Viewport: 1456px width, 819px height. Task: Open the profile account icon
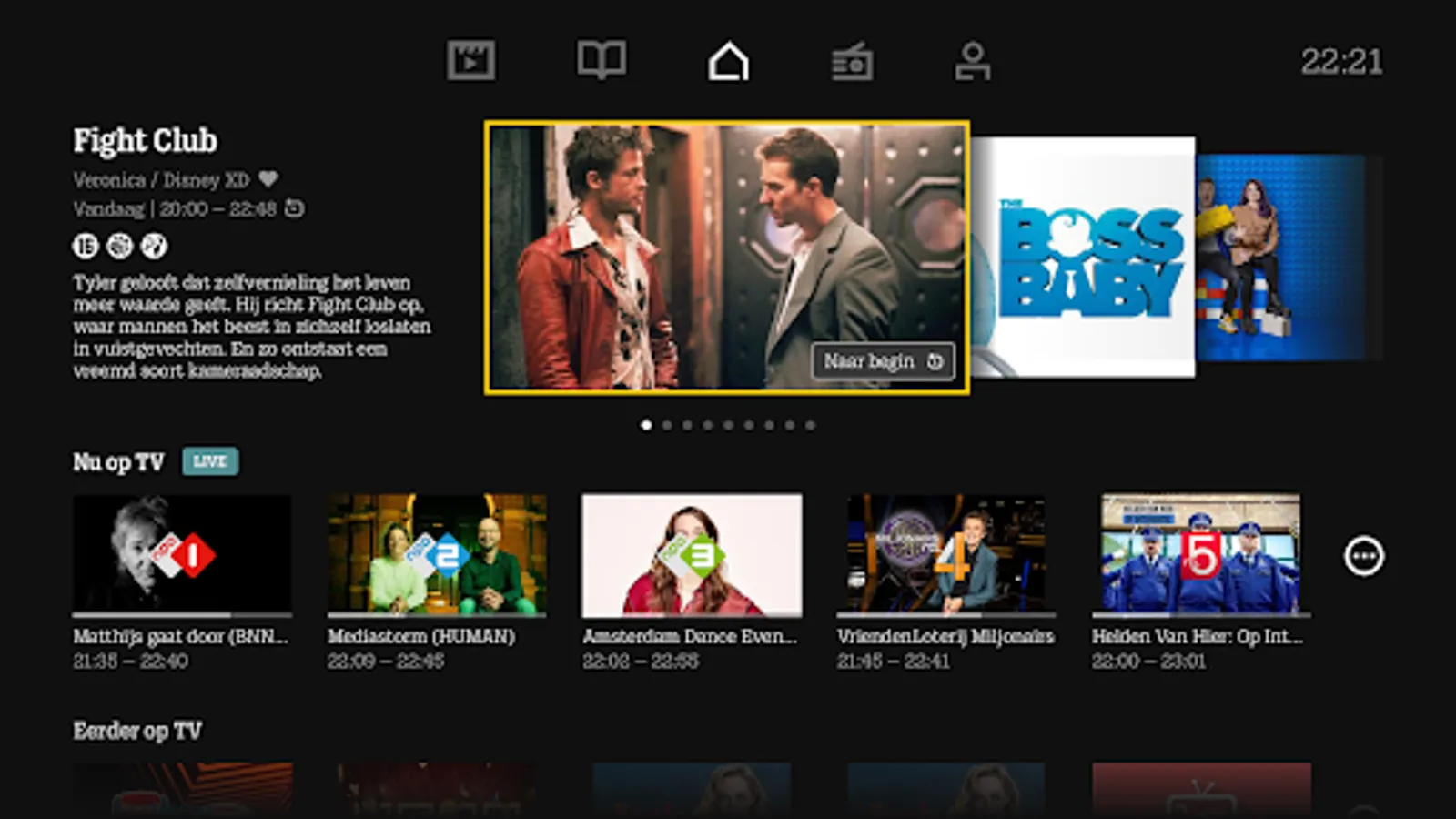click(973, 61)
